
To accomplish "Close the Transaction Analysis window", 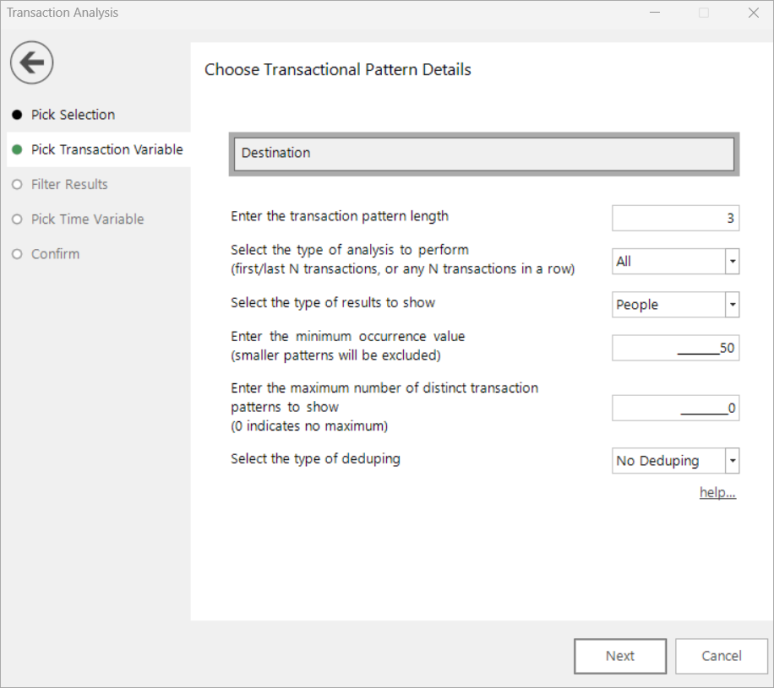I will point(753,13).
